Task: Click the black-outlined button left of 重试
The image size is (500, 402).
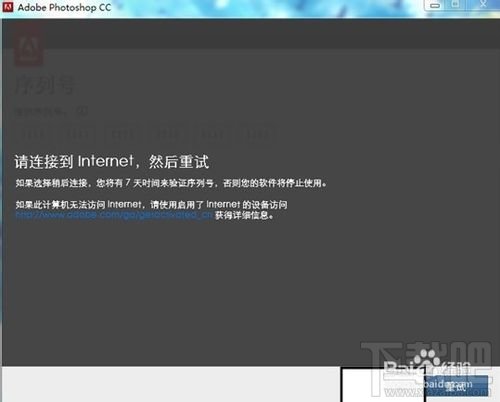Action: pyautogui.click(x=383, y=385)
